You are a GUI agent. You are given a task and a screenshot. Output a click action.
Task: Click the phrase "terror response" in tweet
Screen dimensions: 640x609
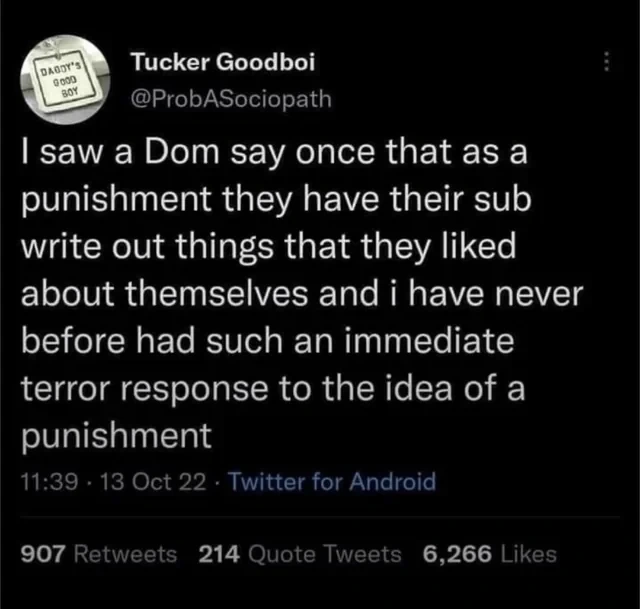click(x=148, y=389)
